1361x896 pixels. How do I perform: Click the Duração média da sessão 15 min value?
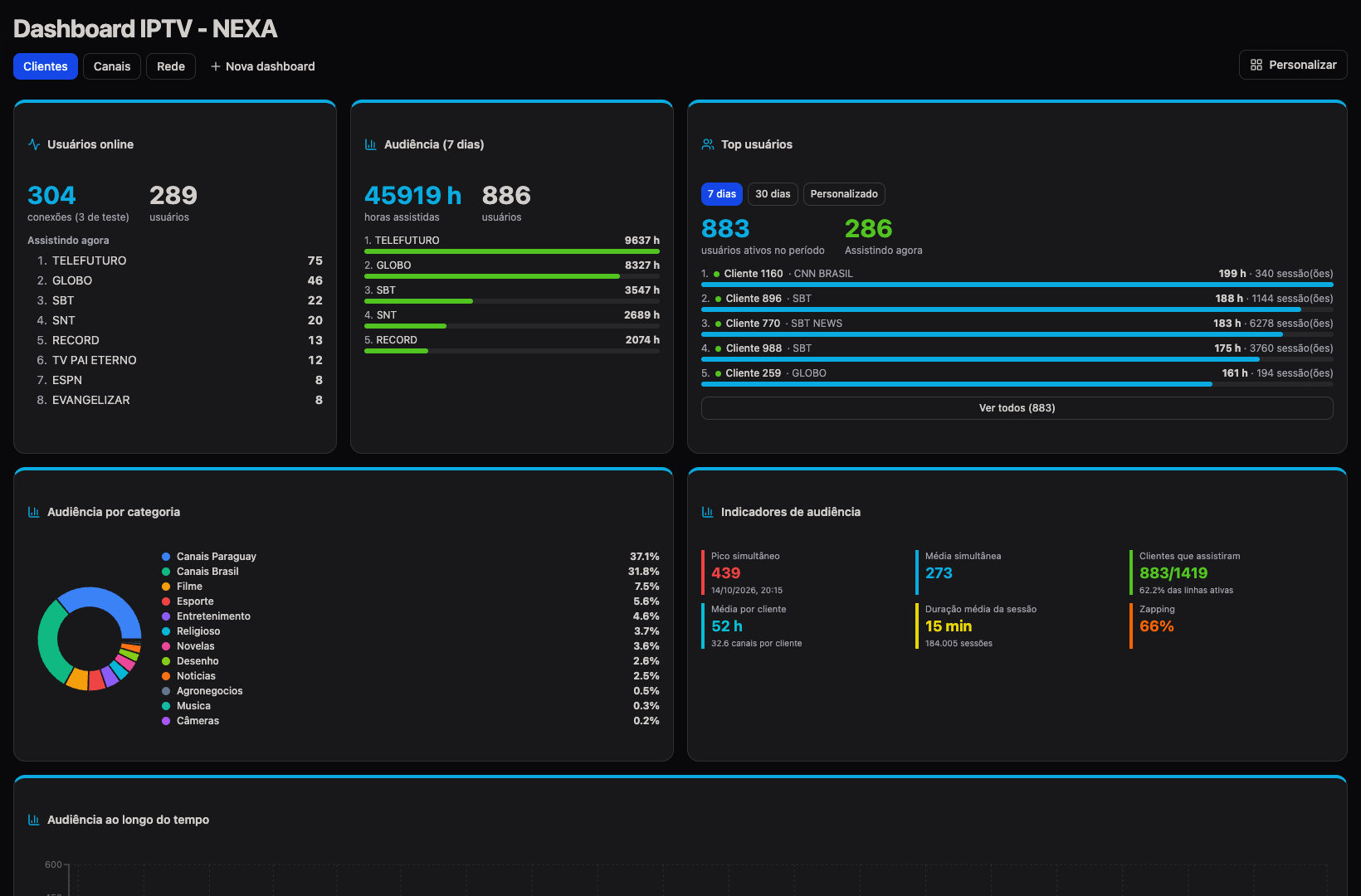pyautogui.click(x=949, y=626)
